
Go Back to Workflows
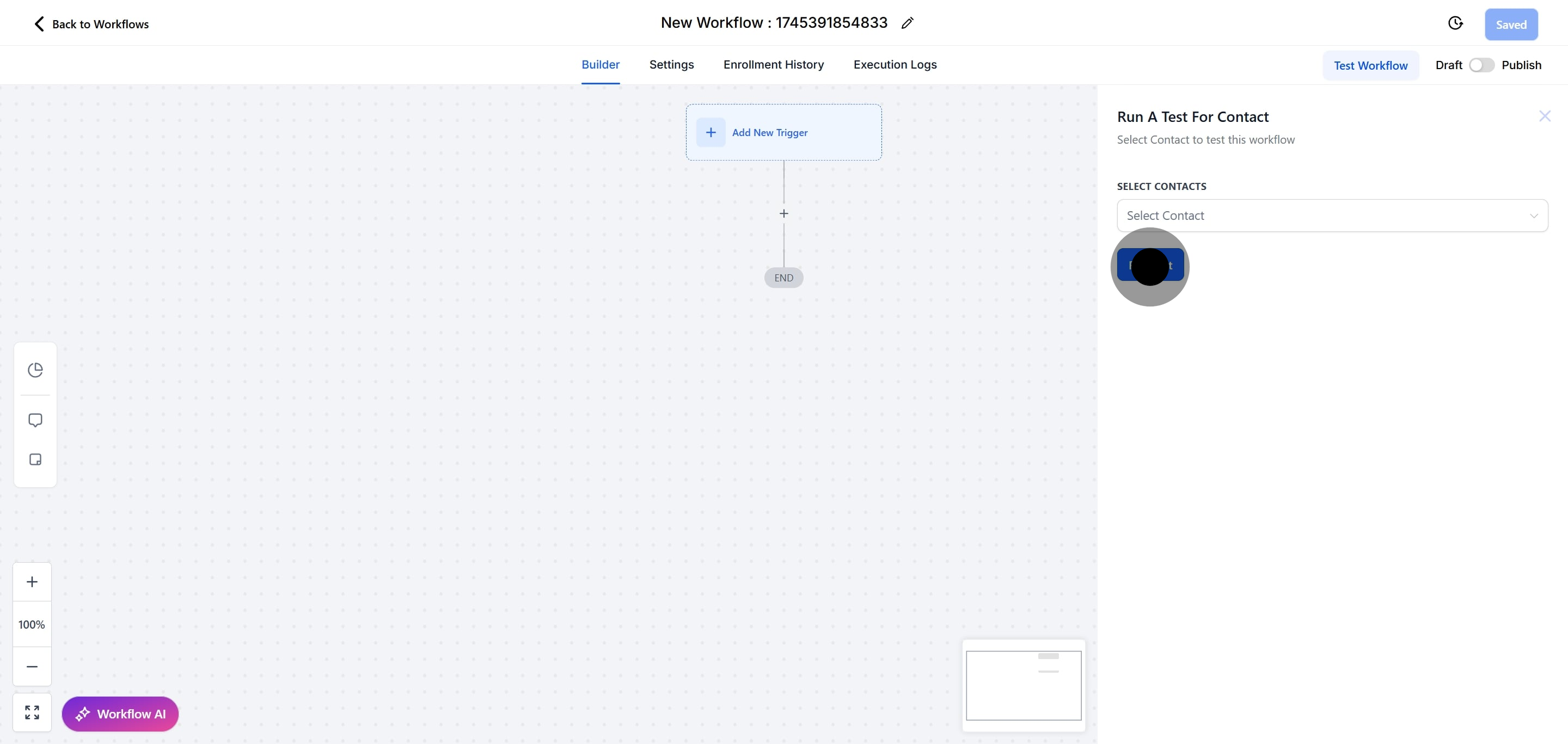(x=91, y=24)
